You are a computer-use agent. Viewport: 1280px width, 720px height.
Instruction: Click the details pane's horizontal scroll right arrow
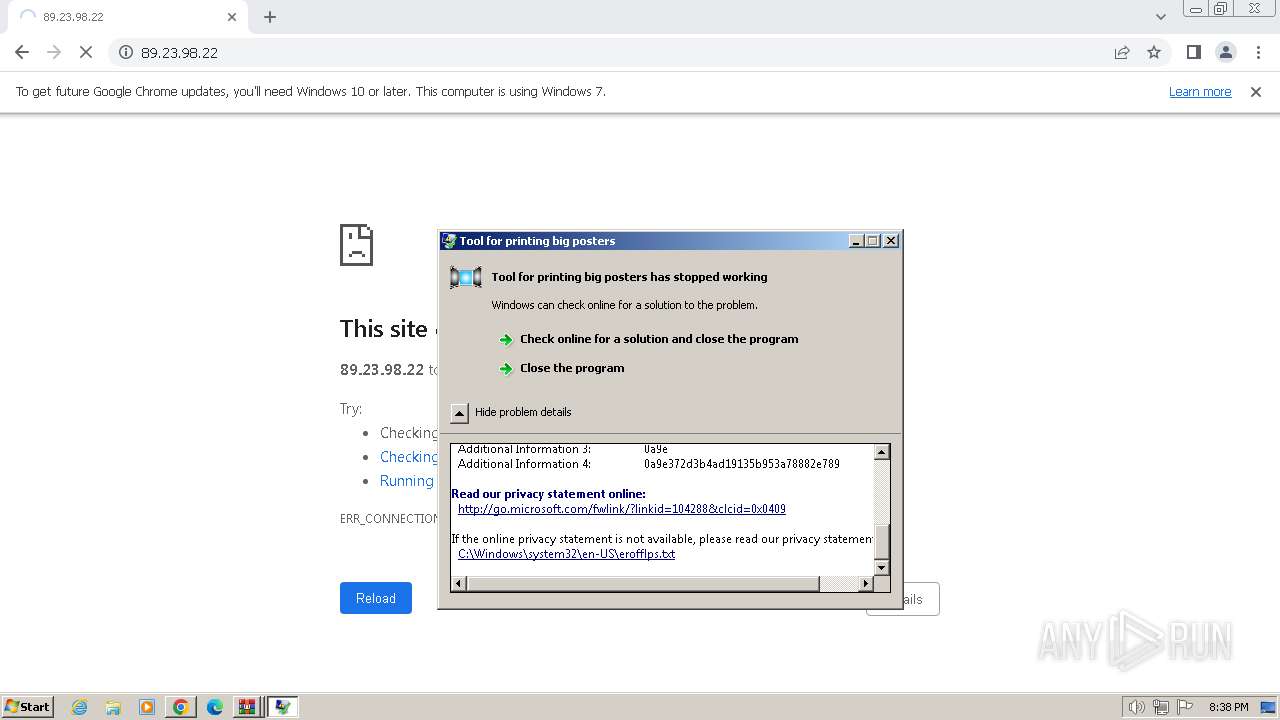click(x=866, y=583)
